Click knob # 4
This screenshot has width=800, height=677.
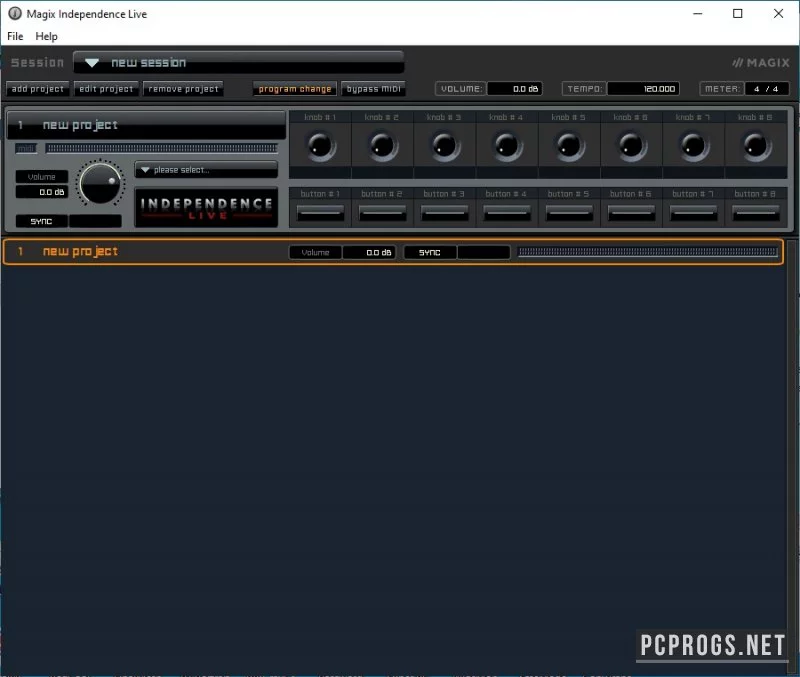coord(507,145)
